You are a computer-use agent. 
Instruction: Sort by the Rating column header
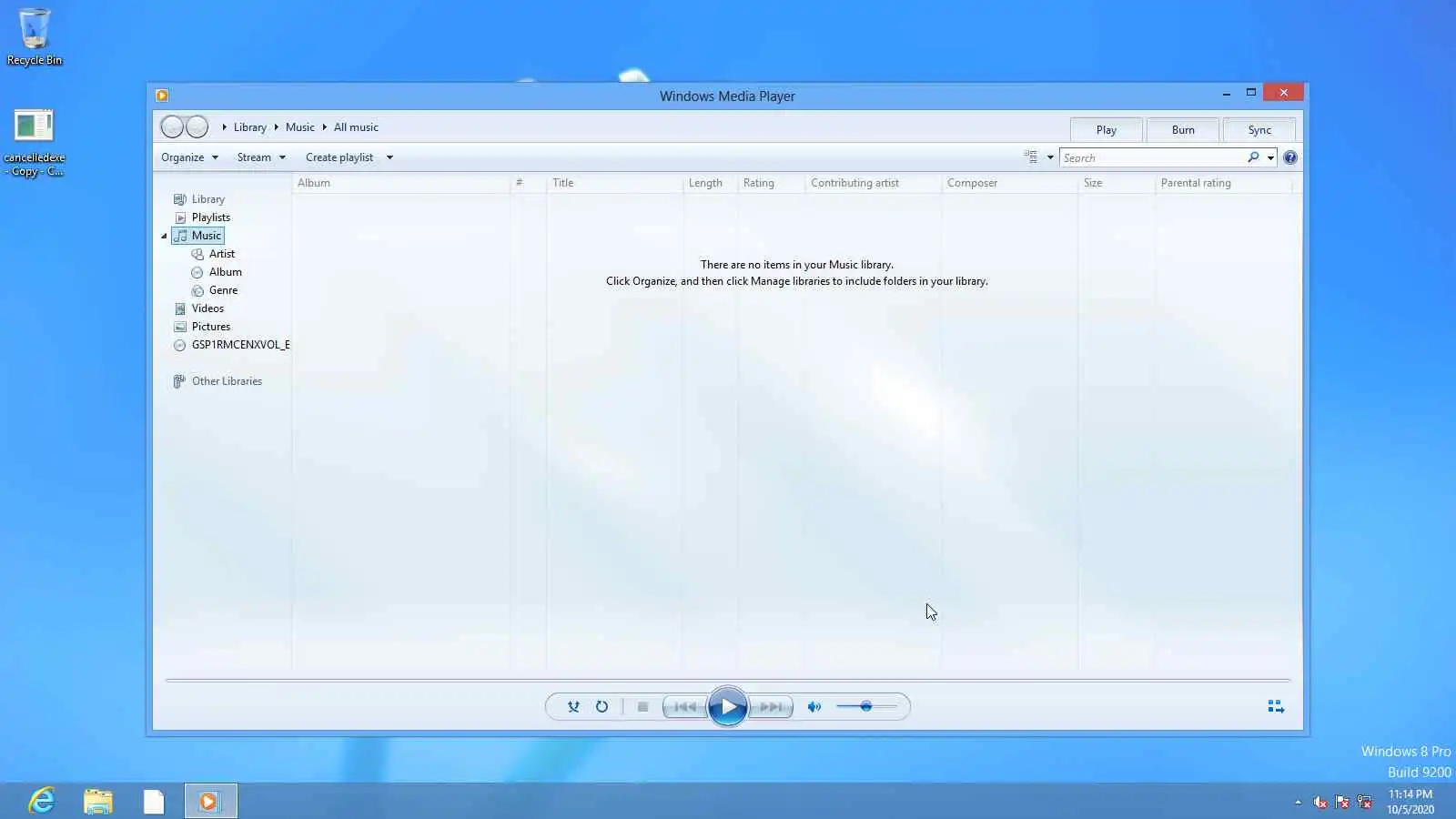[x=772, y=183]
